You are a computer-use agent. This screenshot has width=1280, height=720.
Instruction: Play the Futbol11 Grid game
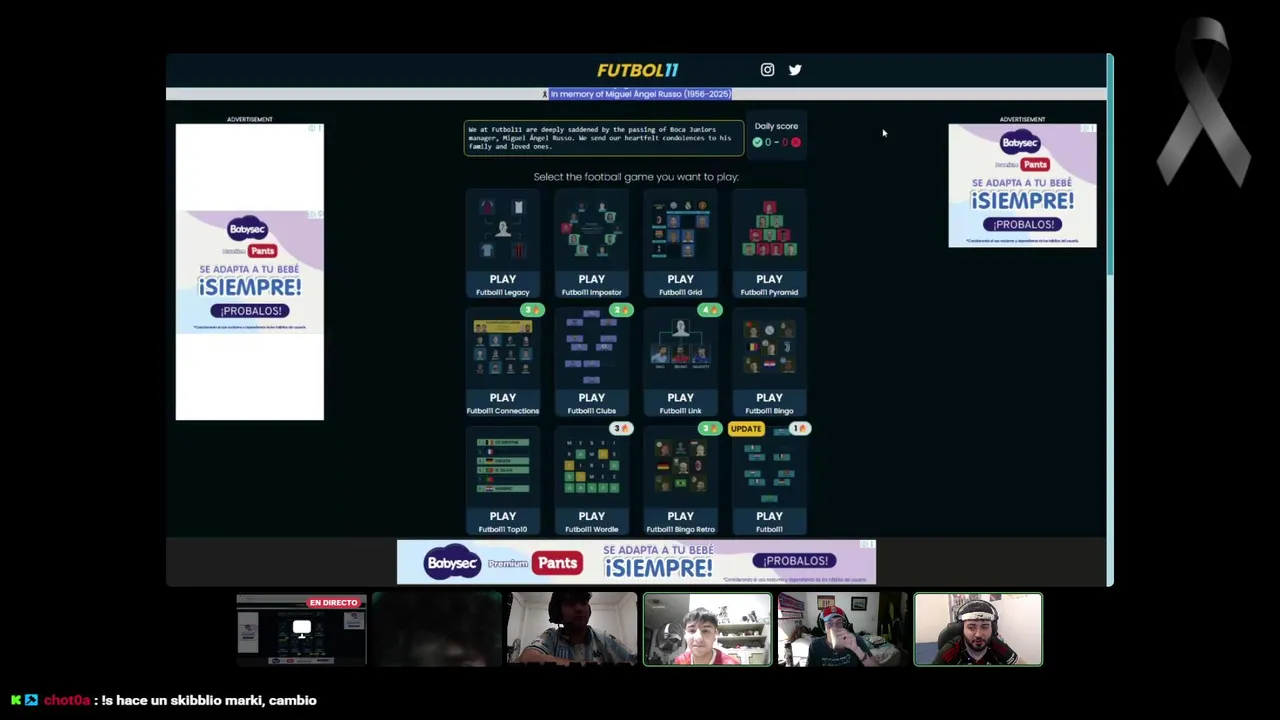680,245
